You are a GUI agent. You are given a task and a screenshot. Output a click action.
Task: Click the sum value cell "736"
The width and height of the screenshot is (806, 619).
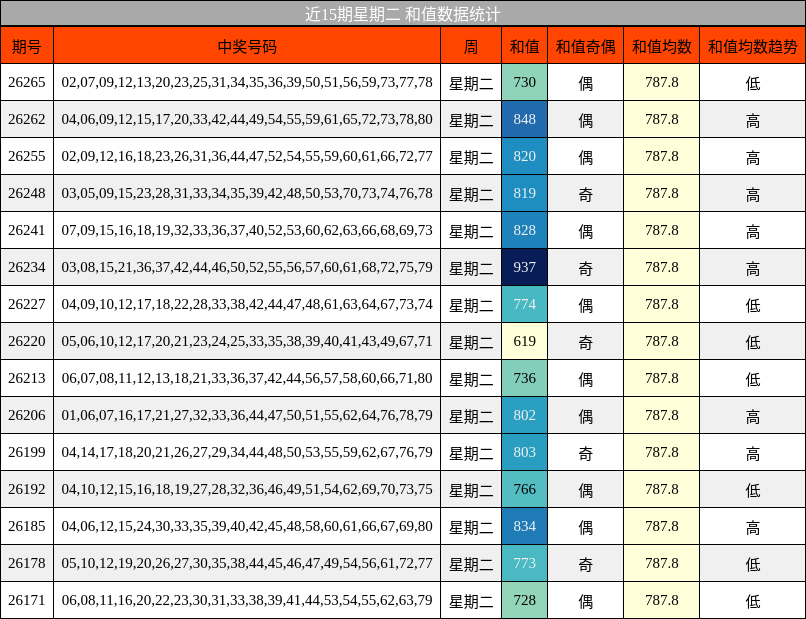(524, 378)
